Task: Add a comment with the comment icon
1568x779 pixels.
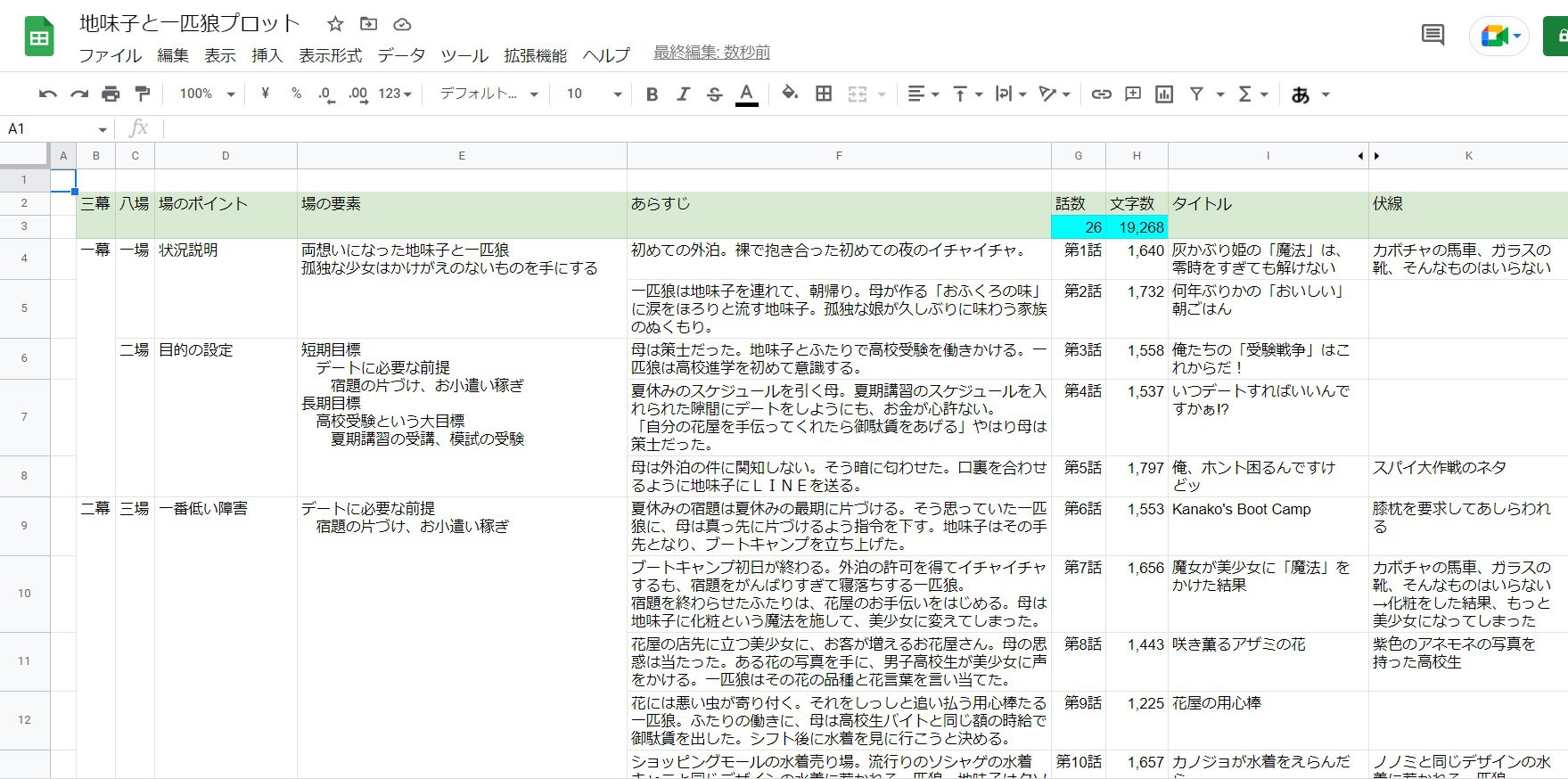Action: coord(1132,94)
